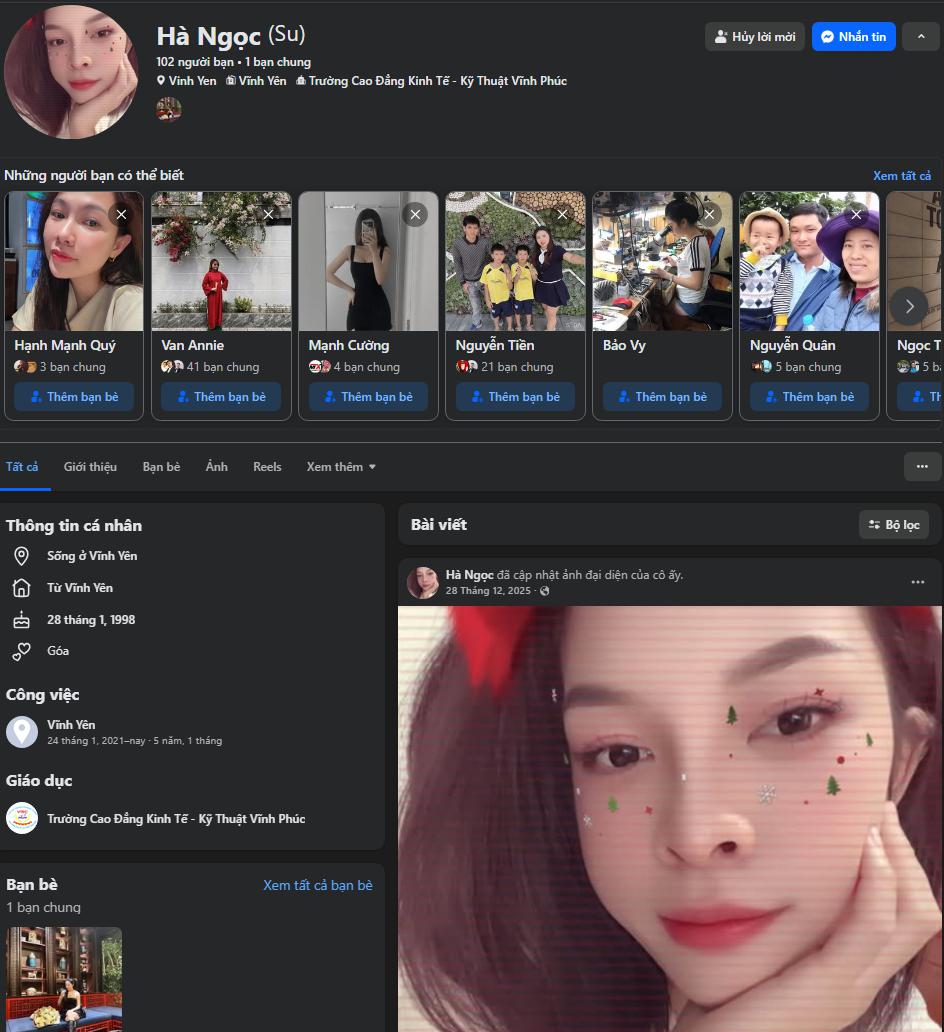
Task: Open the Xem thêm tab dropdown
Action: pos(341,467)
